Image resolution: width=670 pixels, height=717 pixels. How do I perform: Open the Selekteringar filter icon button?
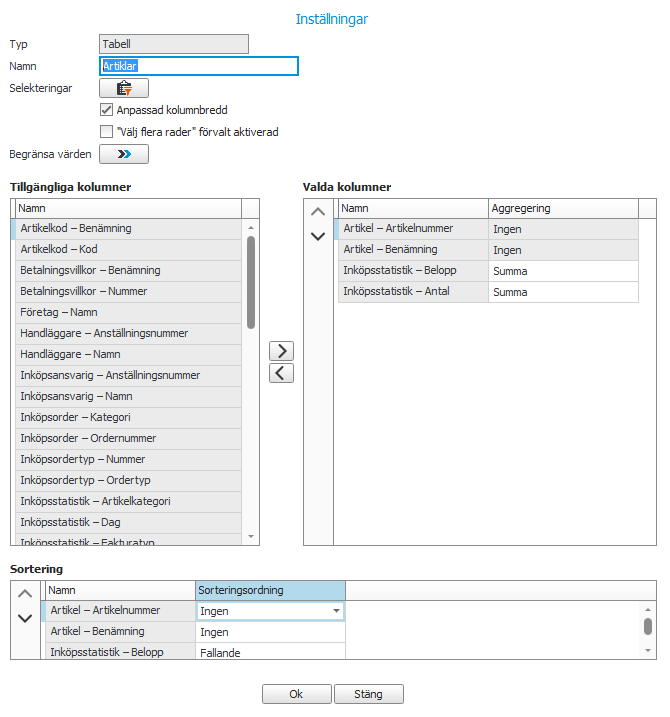point(124,88)
